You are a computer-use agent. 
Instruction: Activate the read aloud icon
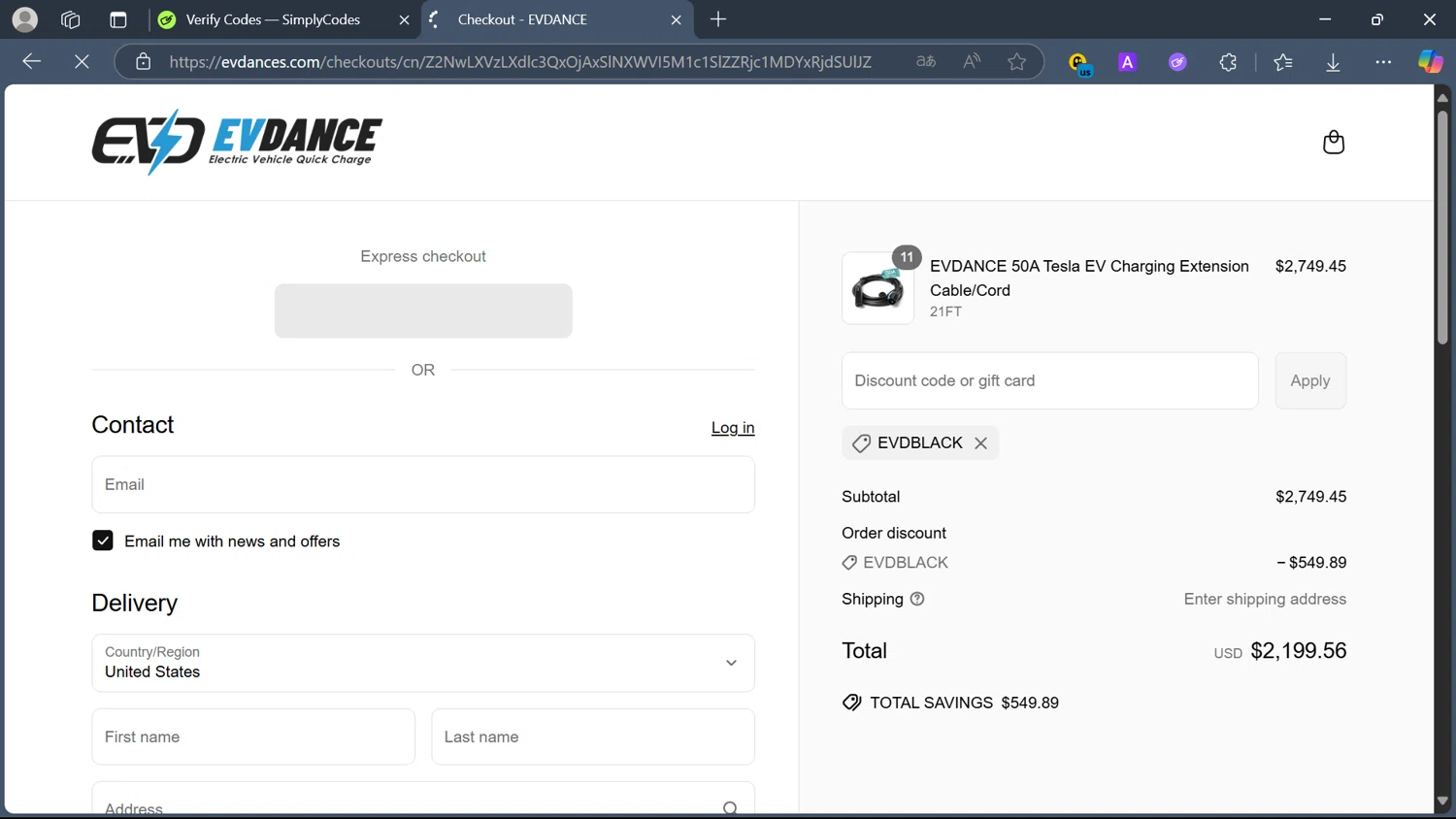click(972, 62)
